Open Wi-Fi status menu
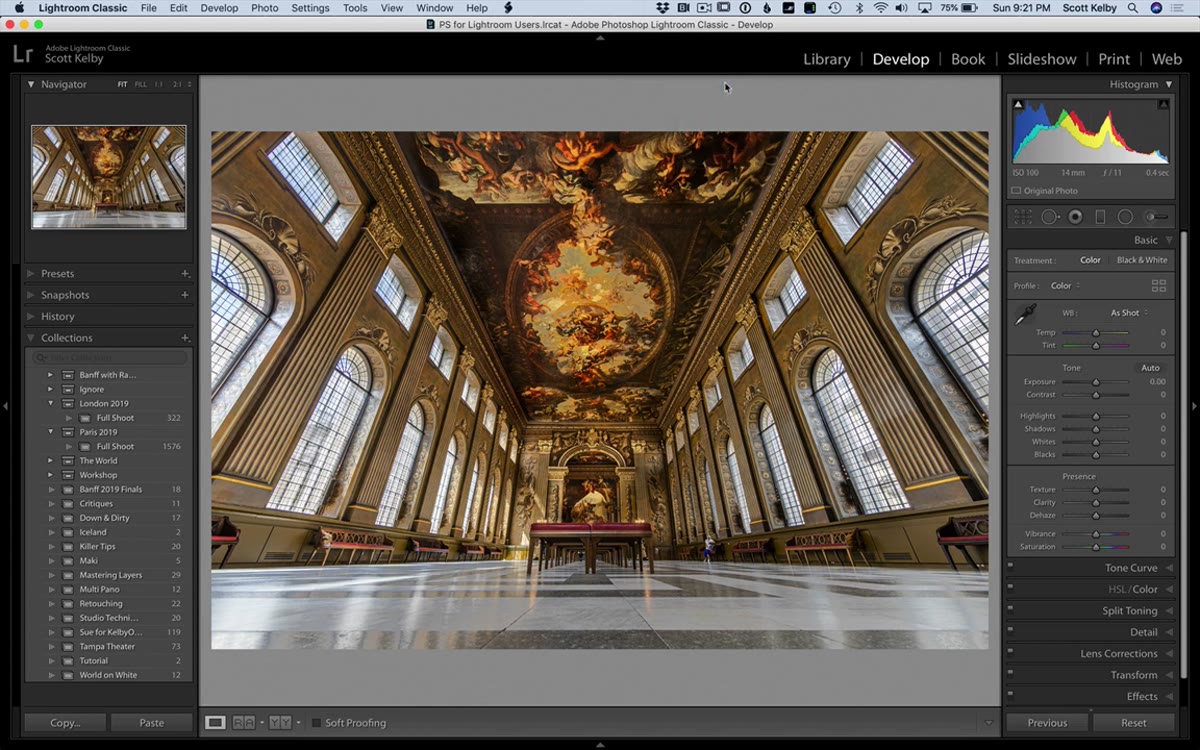 pyautogui.click(x=880, y=8)
